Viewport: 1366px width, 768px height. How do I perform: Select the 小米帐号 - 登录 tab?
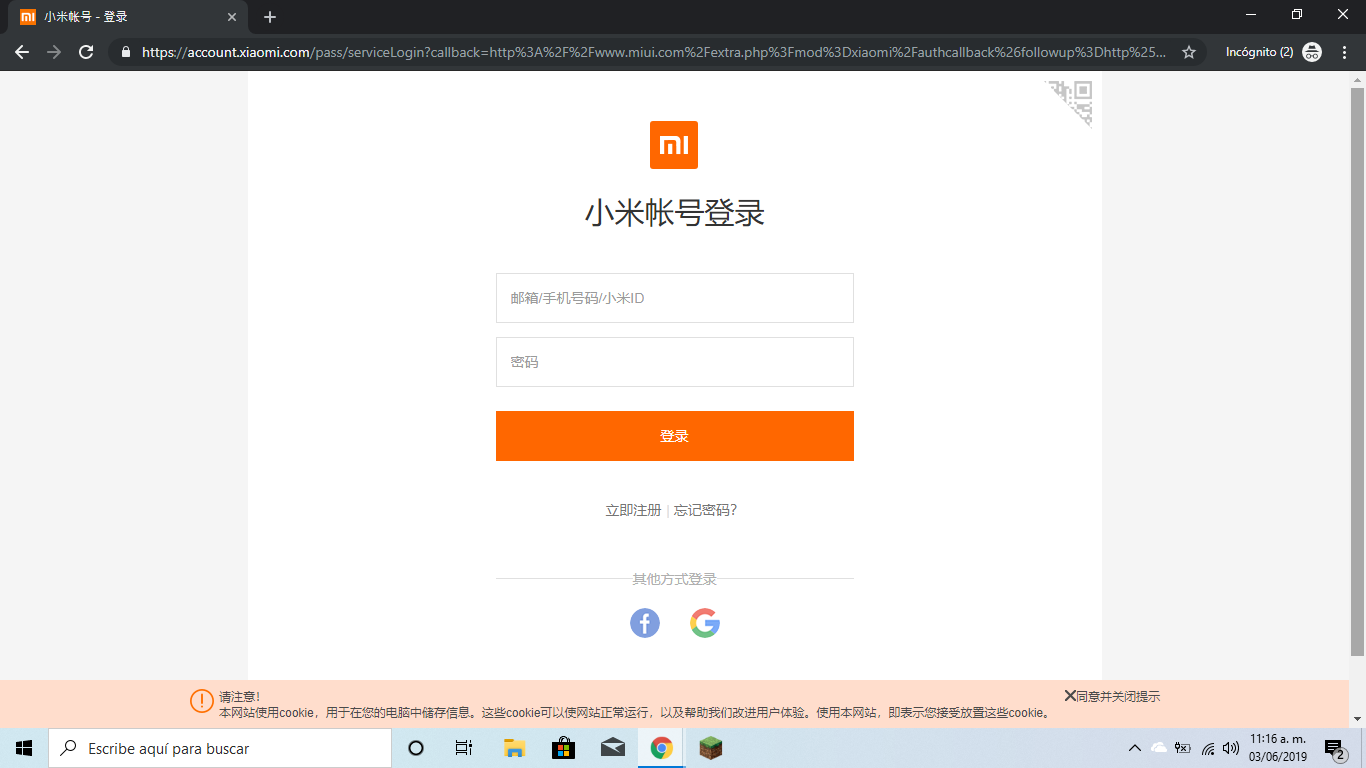[128, 17]
